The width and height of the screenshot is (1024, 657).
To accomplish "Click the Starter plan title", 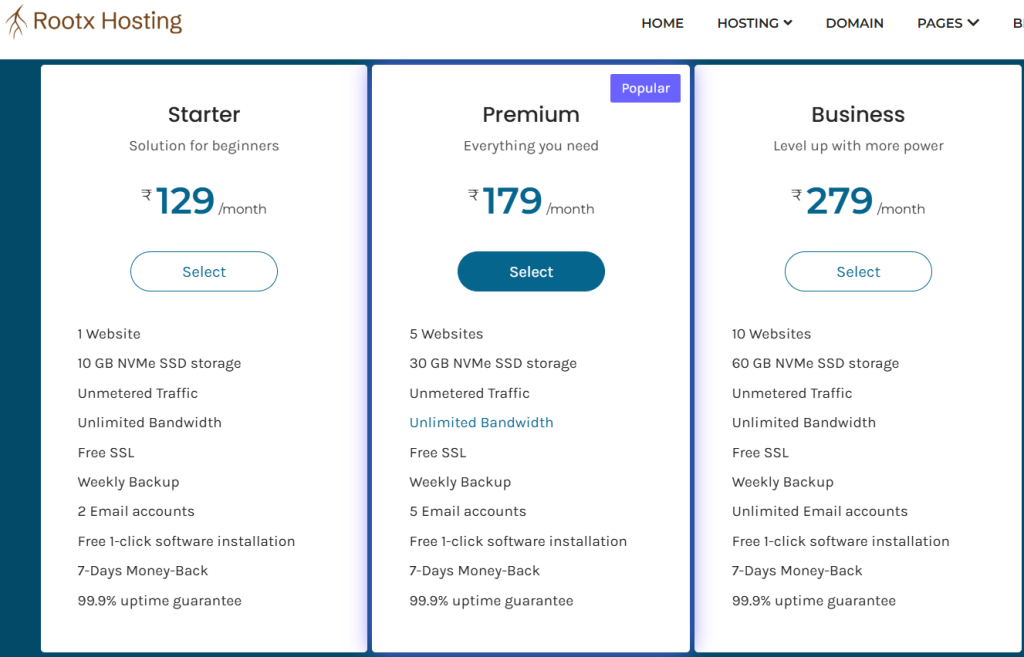I will (204, 115).
